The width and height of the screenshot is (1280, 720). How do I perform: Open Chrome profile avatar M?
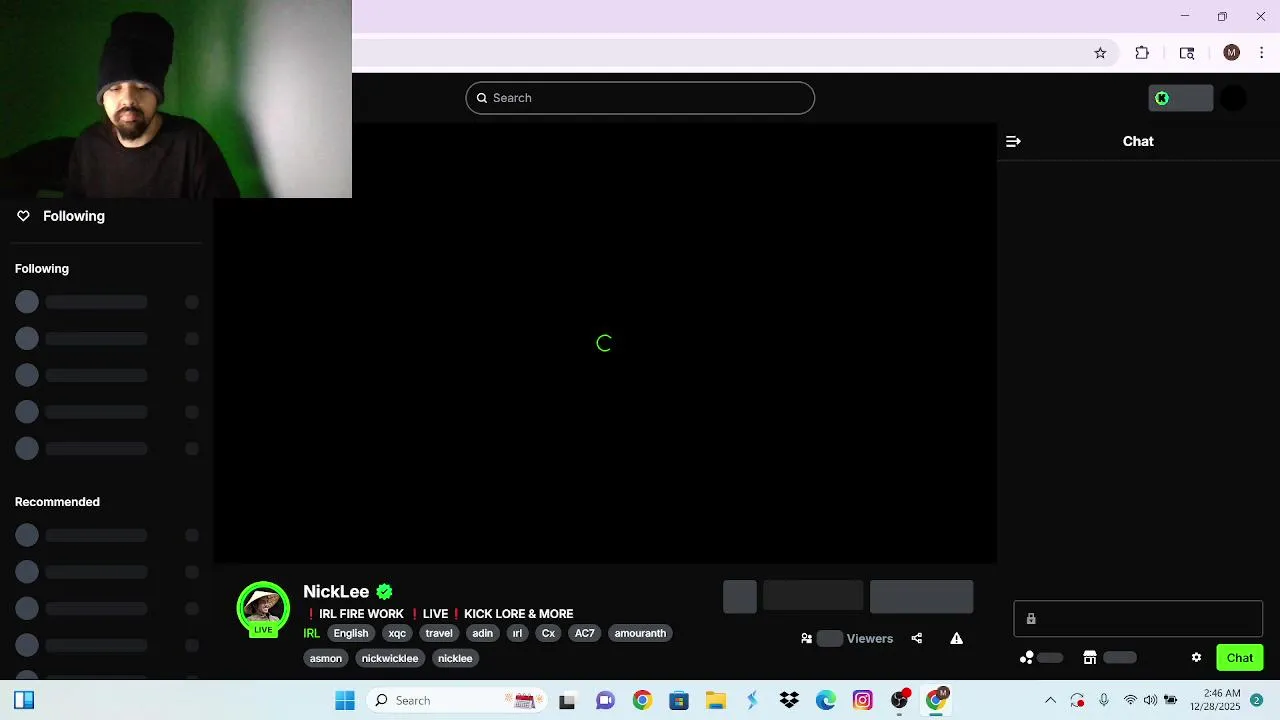(x=1231, y=53)
